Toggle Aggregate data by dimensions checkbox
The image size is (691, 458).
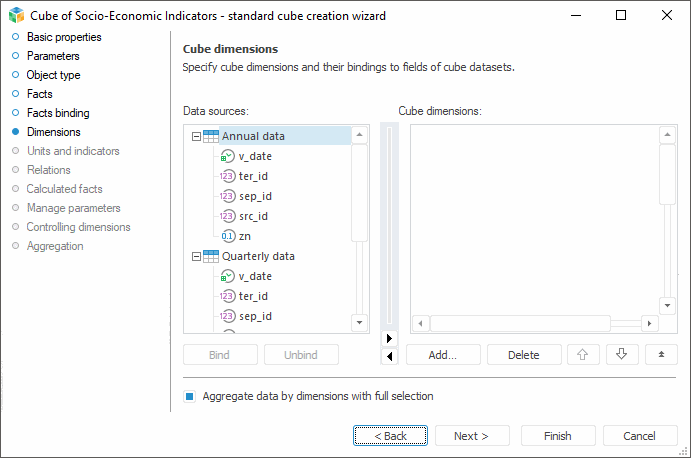pyautogui.click(x=189, y=396)
